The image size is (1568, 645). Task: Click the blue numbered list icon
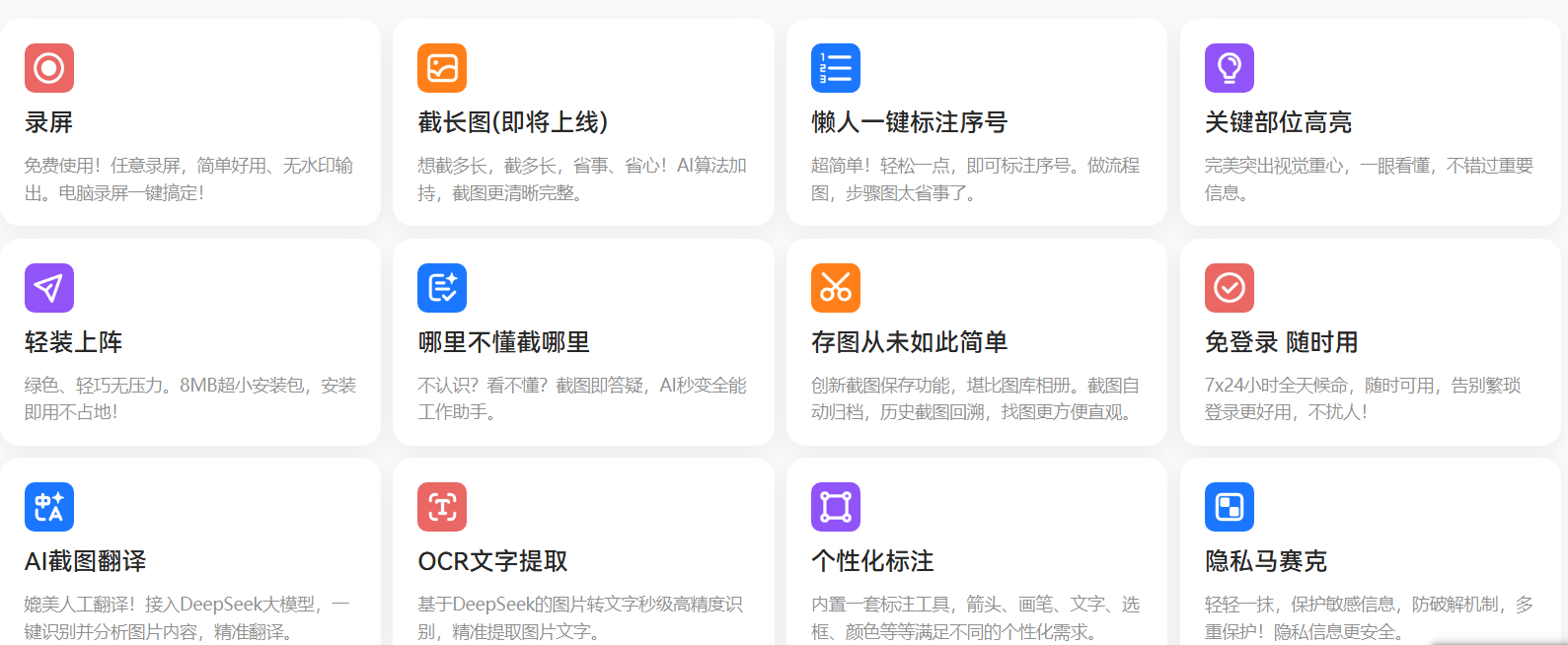click(835, 68)
